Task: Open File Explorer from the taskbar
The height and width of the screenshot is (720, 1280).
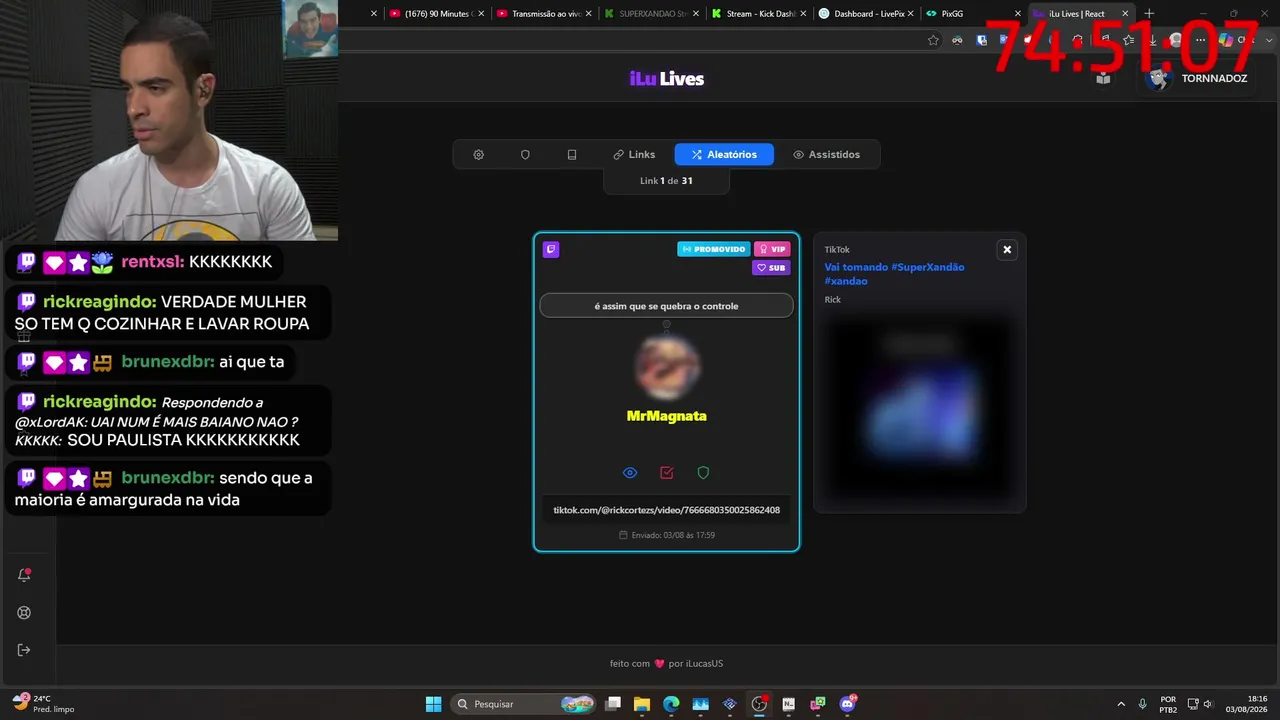Action: (642, 704)
